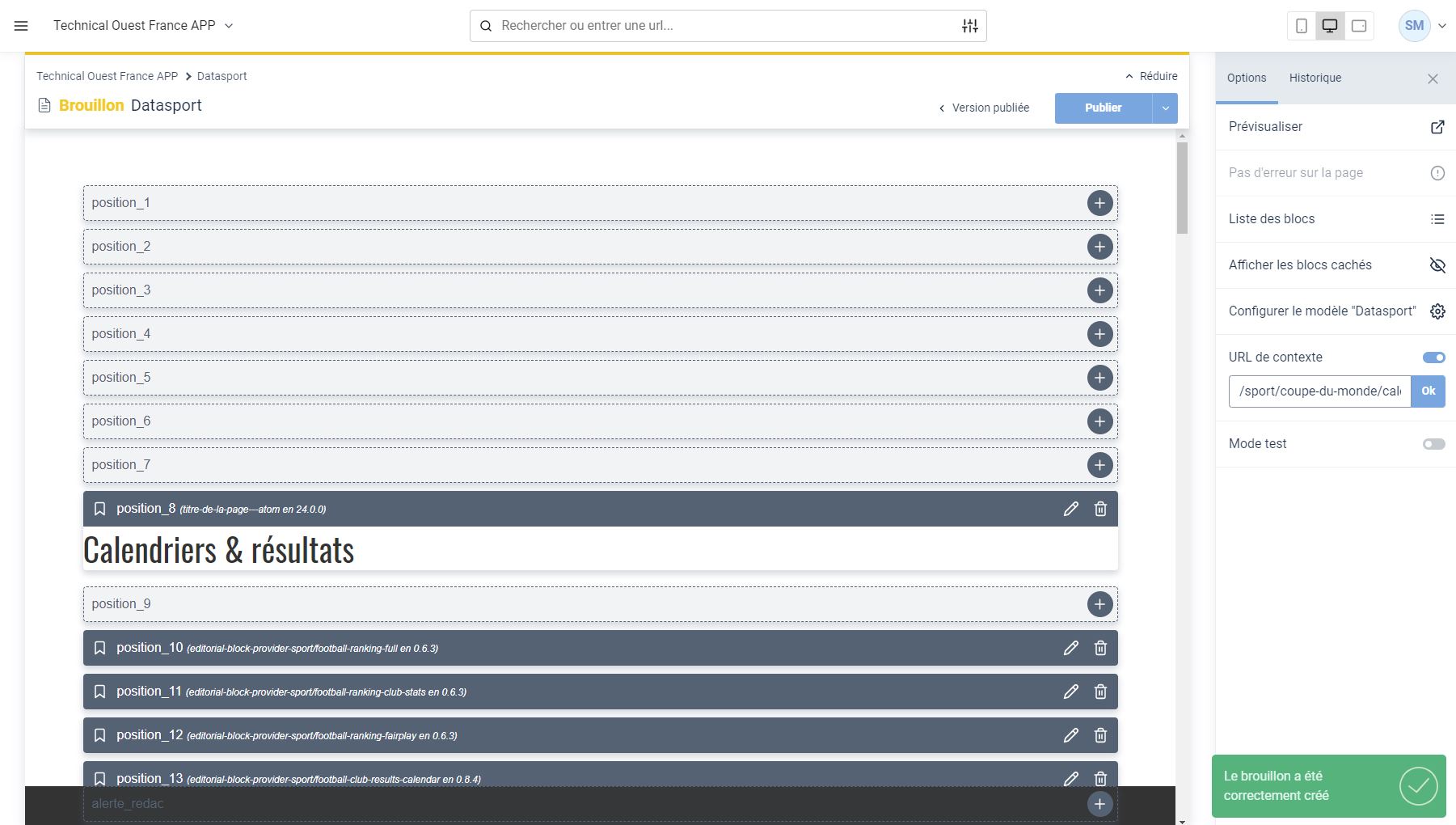This screenshot has width=1456, height=825.
Task: Add a block to position_4
Action: click(x=1099, y=334)
